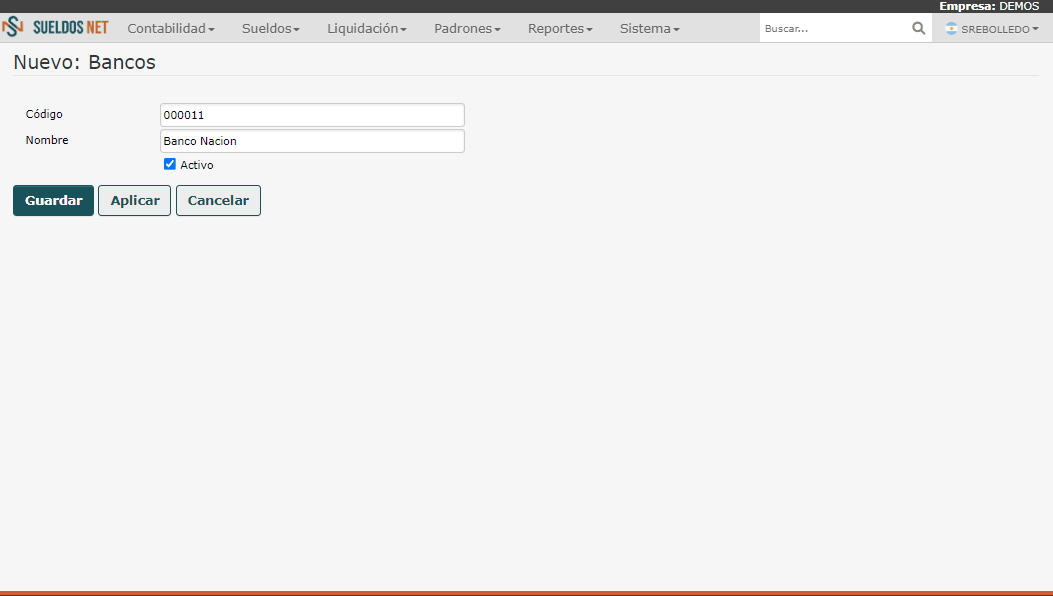Screen dimensions: 1053x596
Task: Click the Código label
Action: [x=44, y=114]
